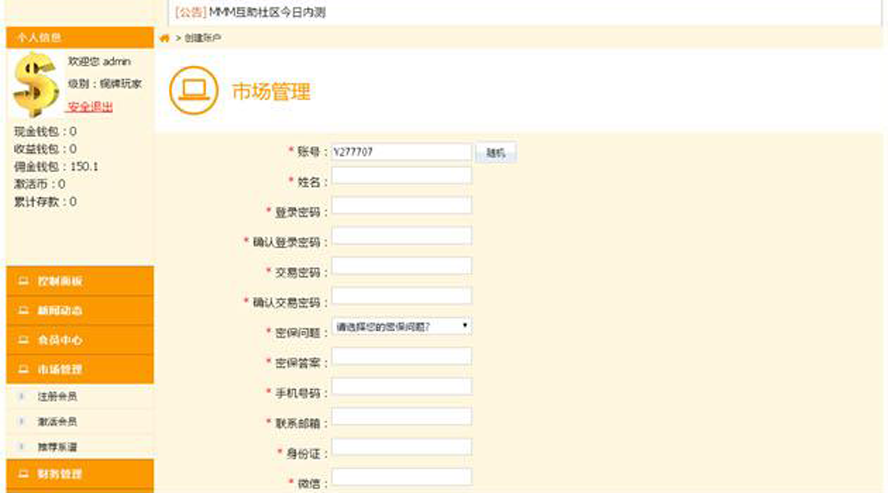
Task: Open the 新闻动态 menu section
Action: tap(80, 310)
